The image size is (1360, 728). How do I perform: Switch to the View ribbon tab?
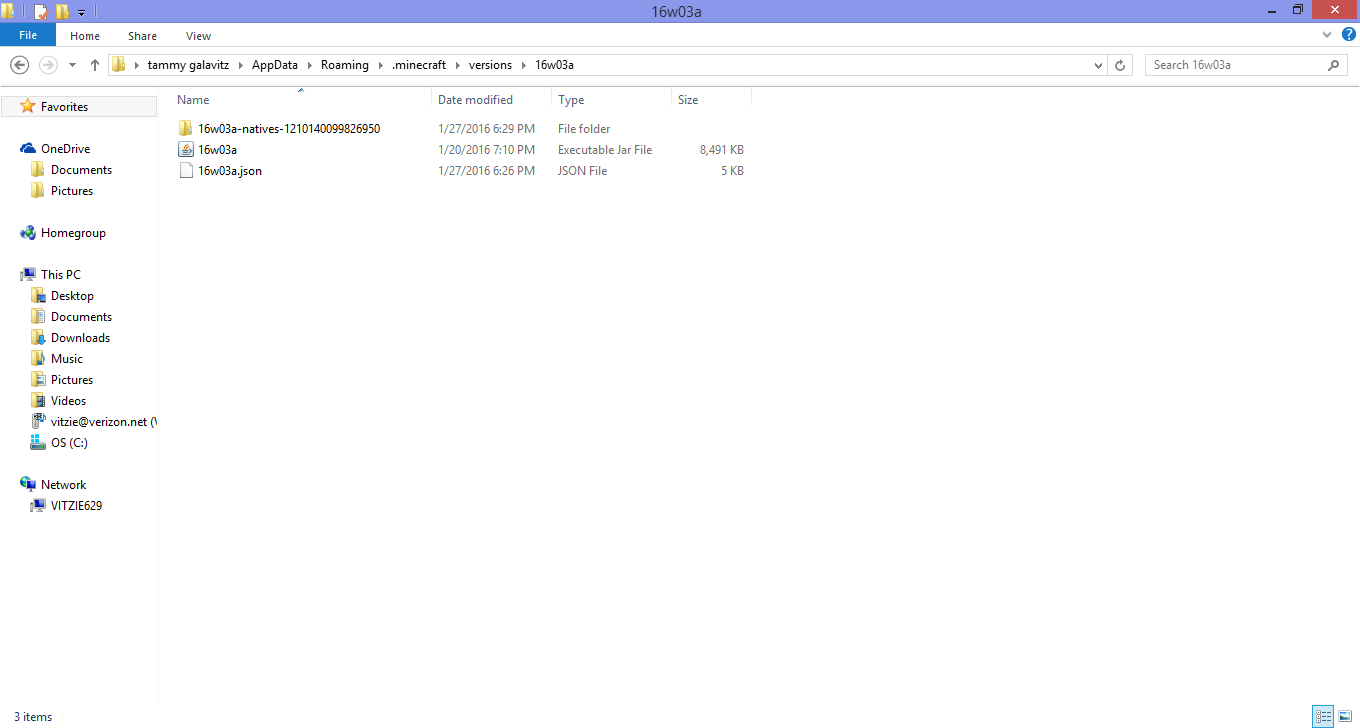(x=198, y=36)
